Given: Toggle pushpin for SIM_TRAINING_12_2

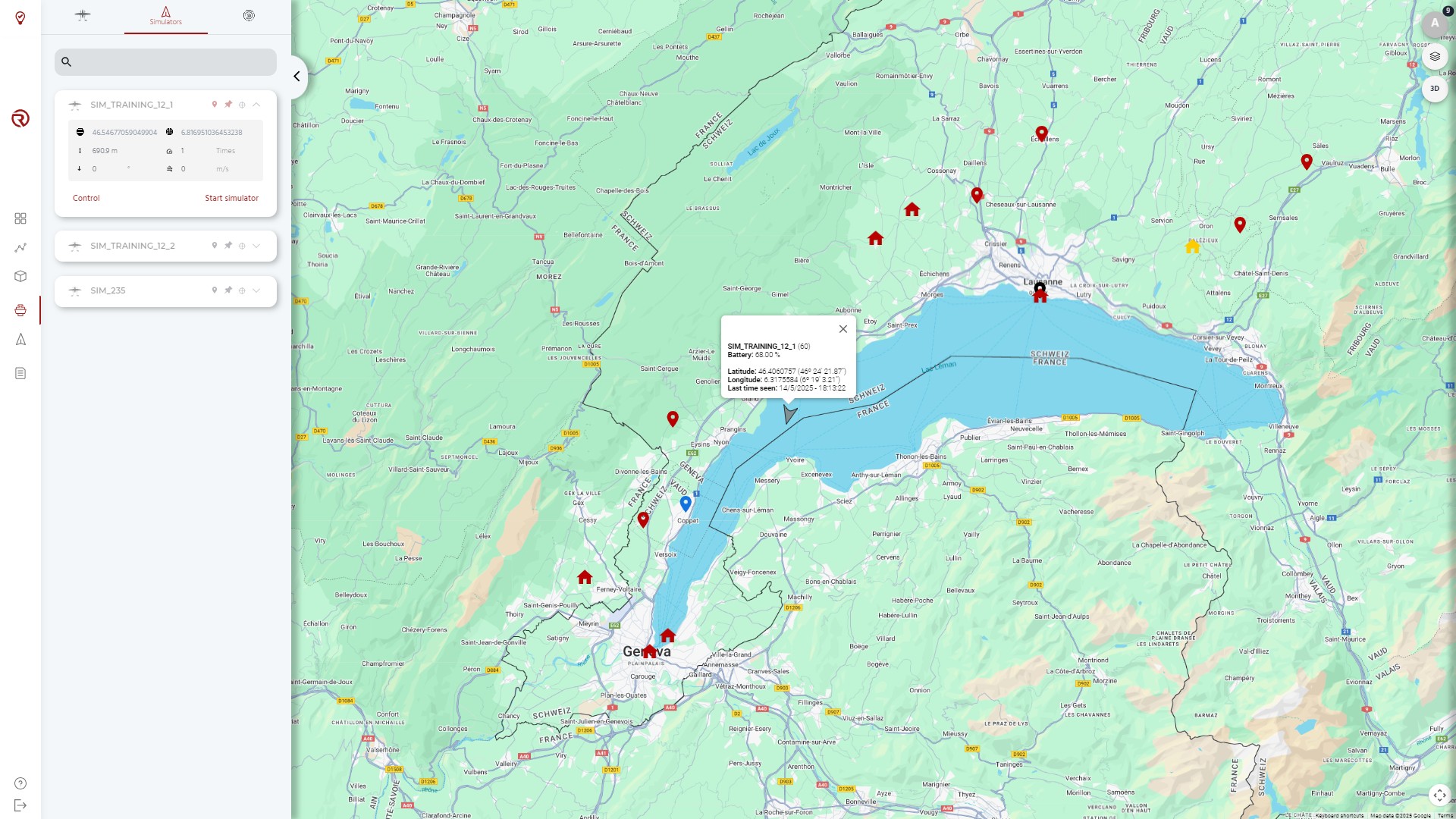Looking at the screenshot, I should pos(228,246).
